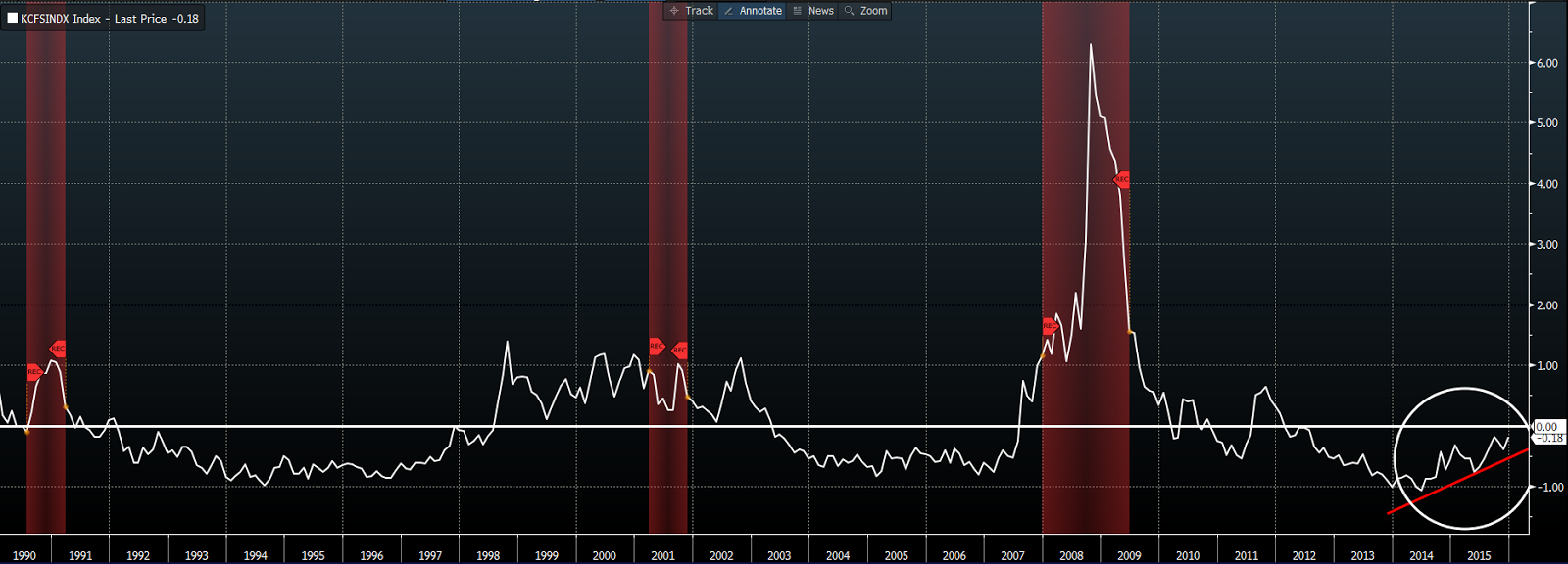Click the 2011 x-axis year label
This screenshot has width=1568, height=564.
[x=1247, y=555]
